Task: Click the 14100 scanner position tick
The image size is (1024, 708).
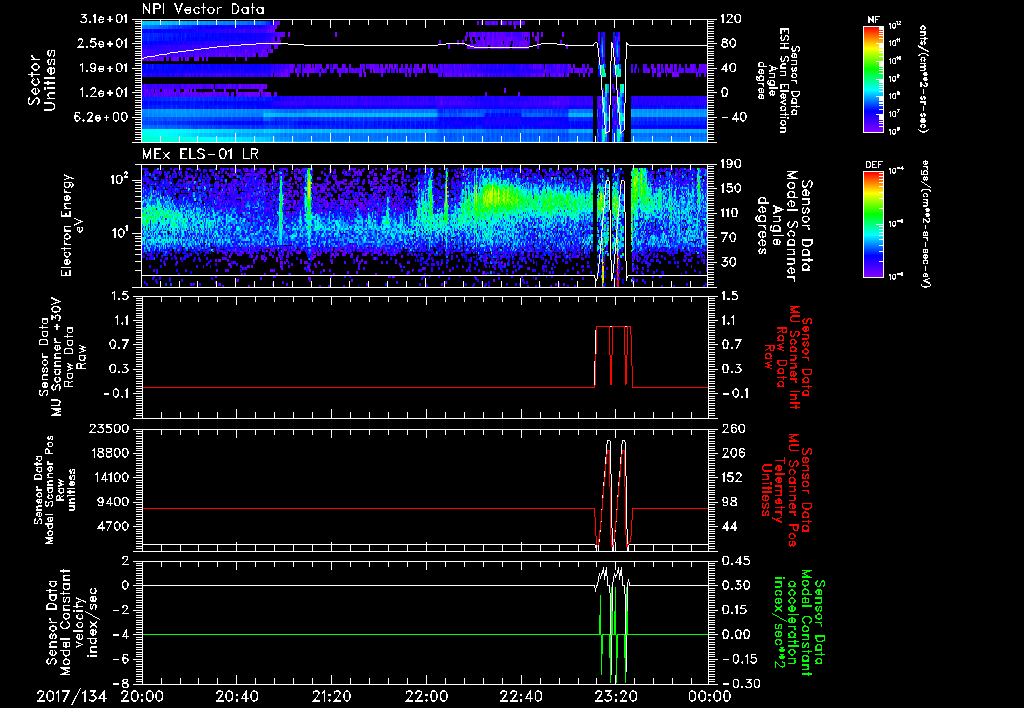Action: (111, 477)
